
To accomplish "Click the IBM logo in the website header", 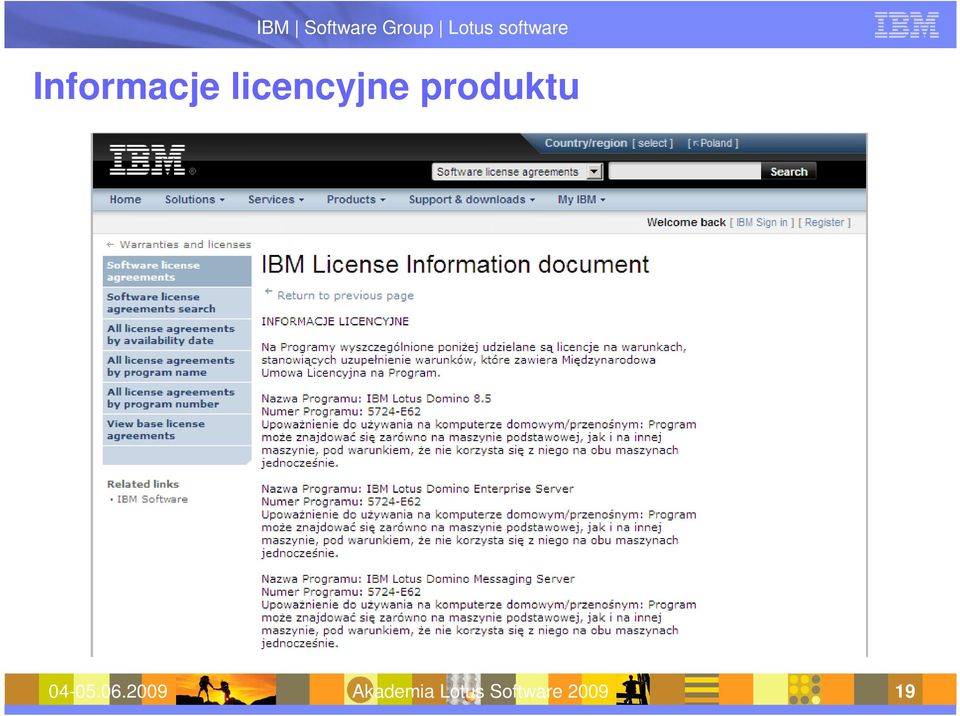I will point(148,160).
